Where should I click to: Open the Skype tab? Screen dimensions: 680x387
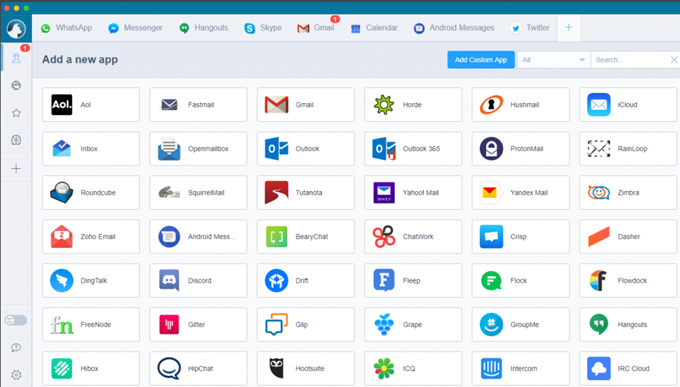coord(263,28)
